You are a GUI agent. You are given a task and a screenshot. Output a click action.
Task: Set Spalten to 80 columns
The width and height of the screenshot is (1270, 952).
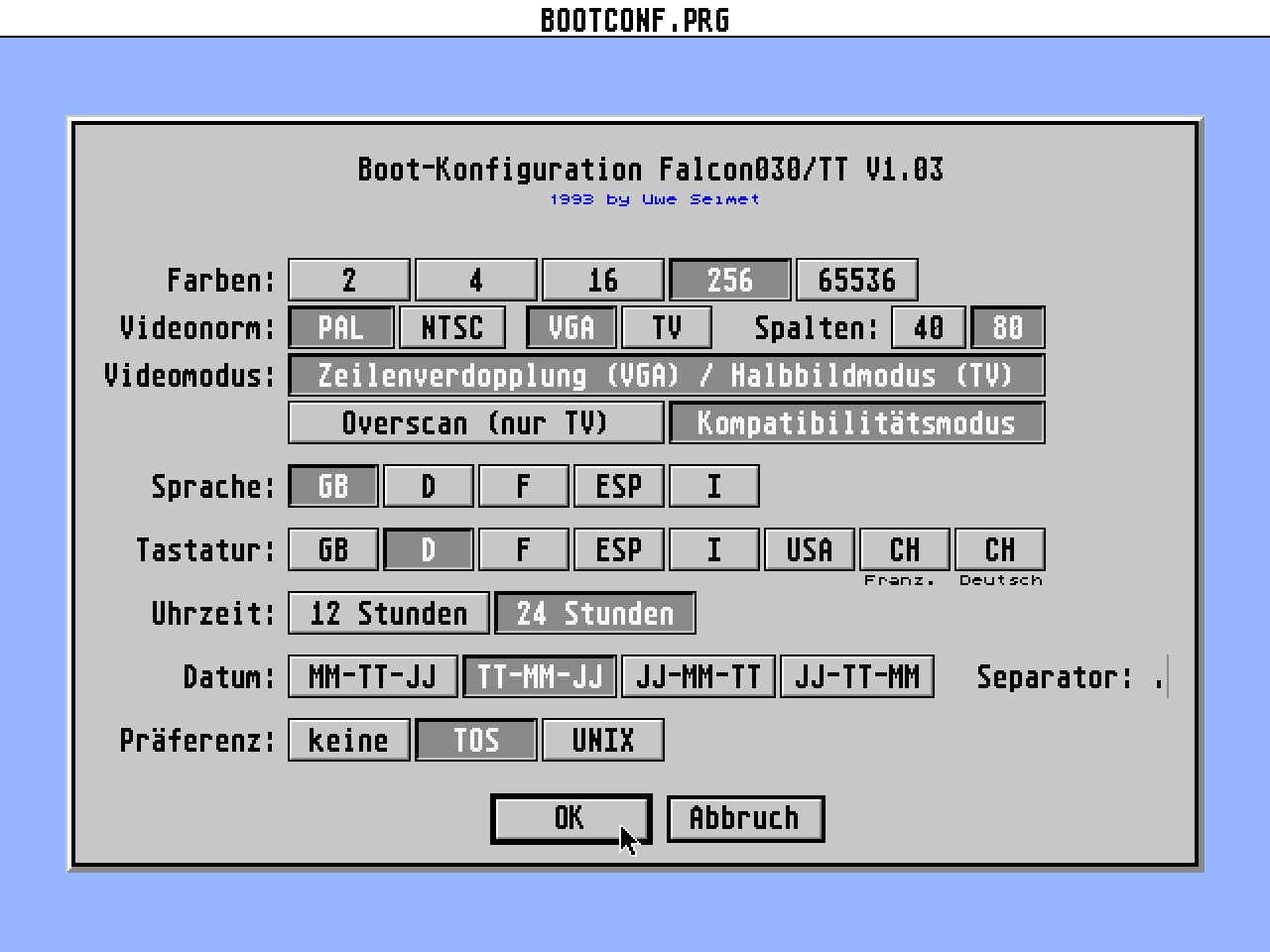[x=1008, y=327]
